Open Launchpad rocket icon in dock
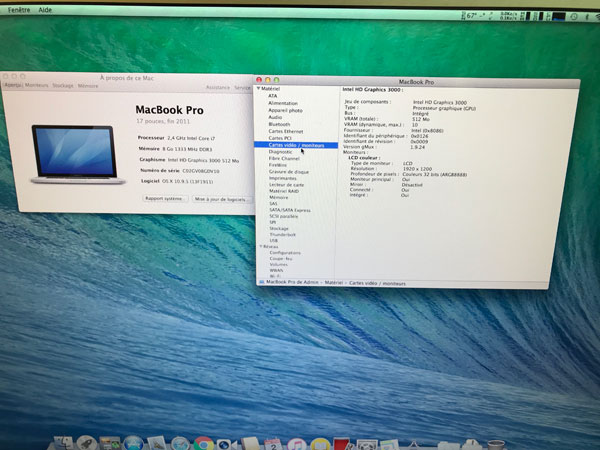Image resolution: width=600 pixels, height=450 pixels. pyautogui.click(x=86, y=443)
